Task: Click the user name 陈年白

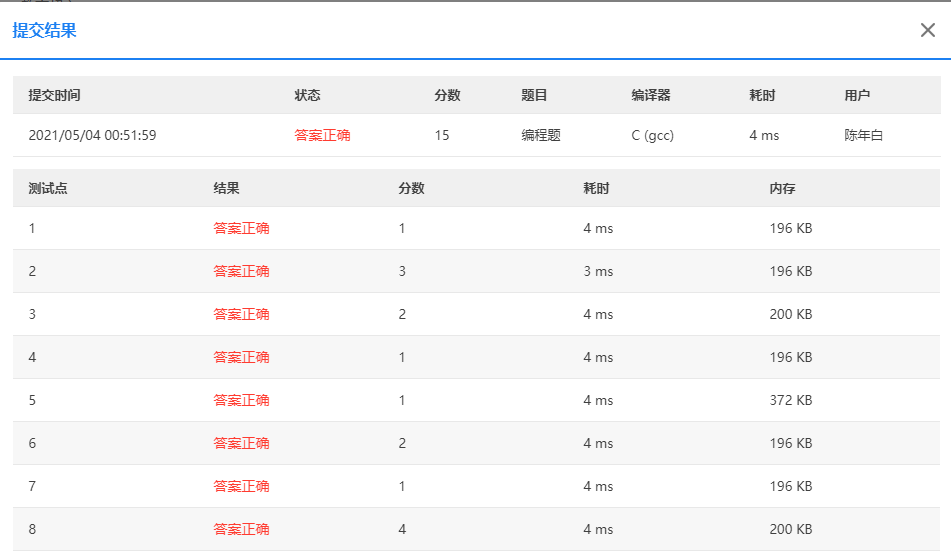Action: pos(864,135)
